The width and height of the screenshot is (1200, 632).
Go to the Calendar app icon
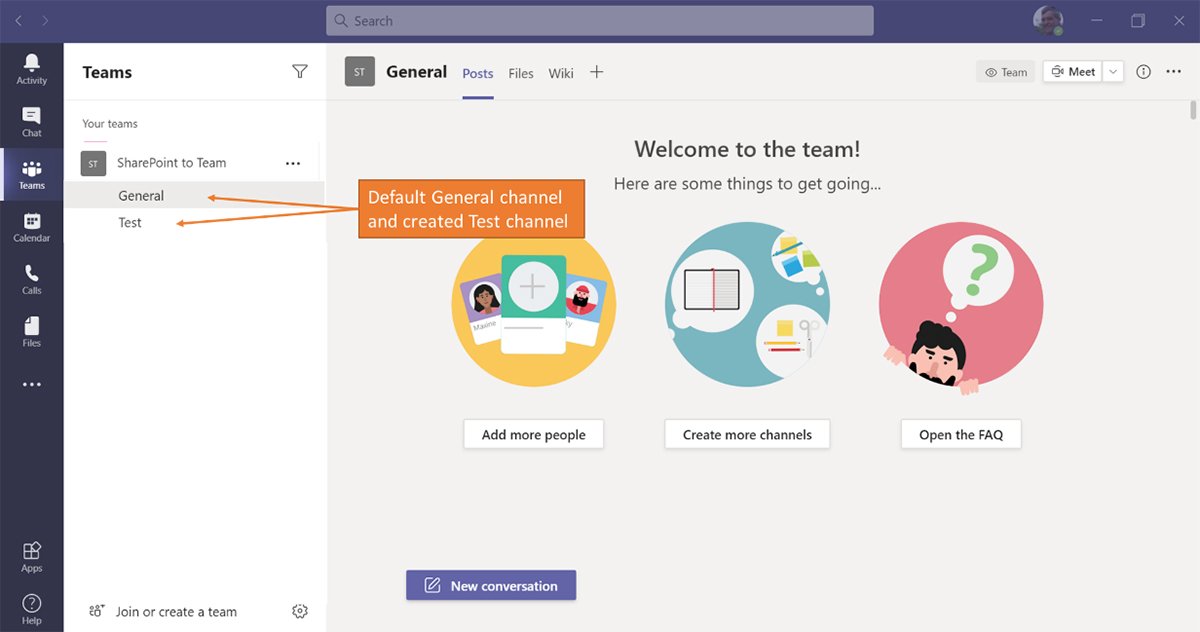point(32,227)
